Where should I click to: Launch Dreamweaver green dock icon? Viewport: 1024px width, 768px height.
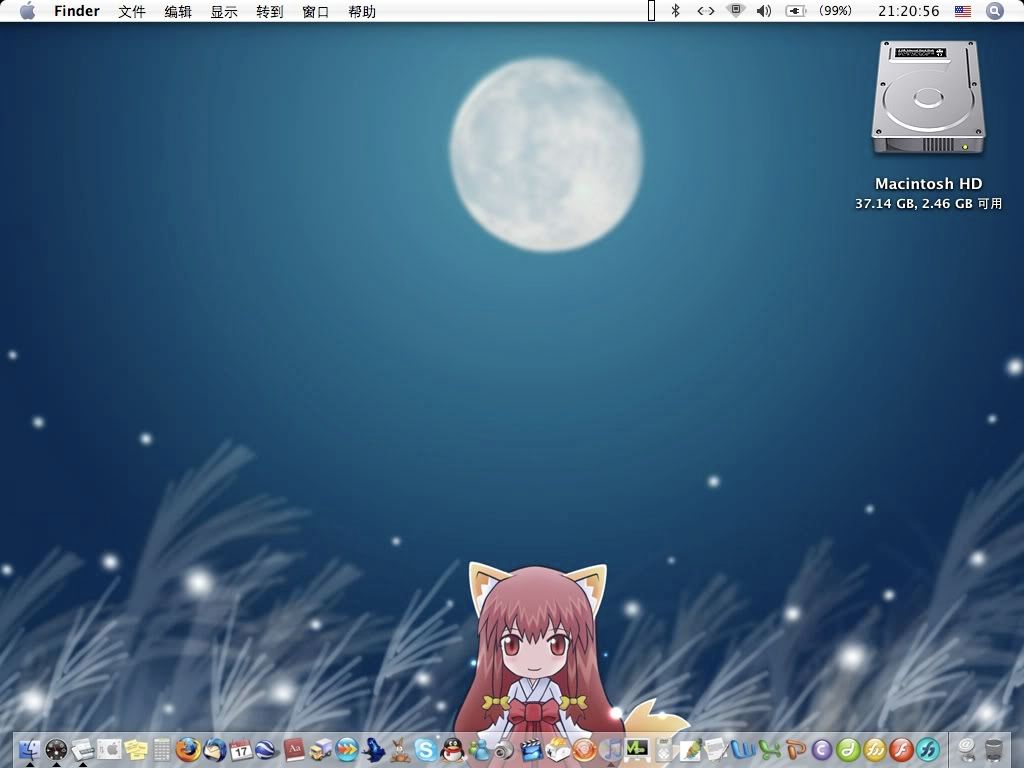(x=848, y=749)
